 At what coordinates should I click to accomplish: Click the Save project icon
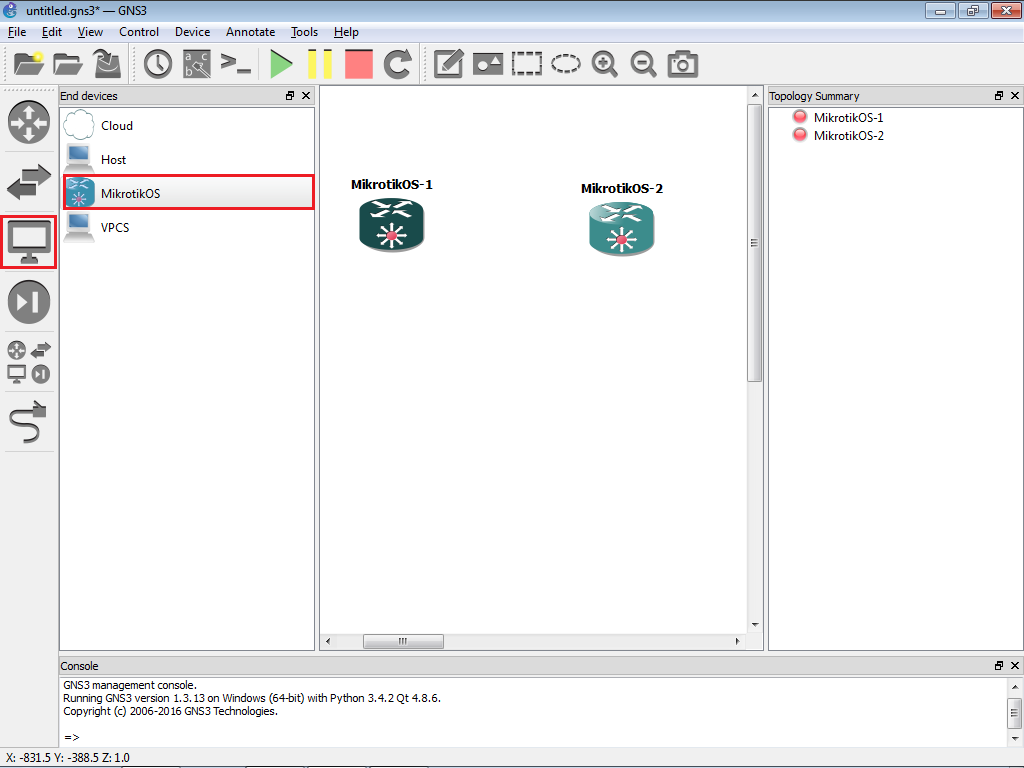[x=107, y=64]
